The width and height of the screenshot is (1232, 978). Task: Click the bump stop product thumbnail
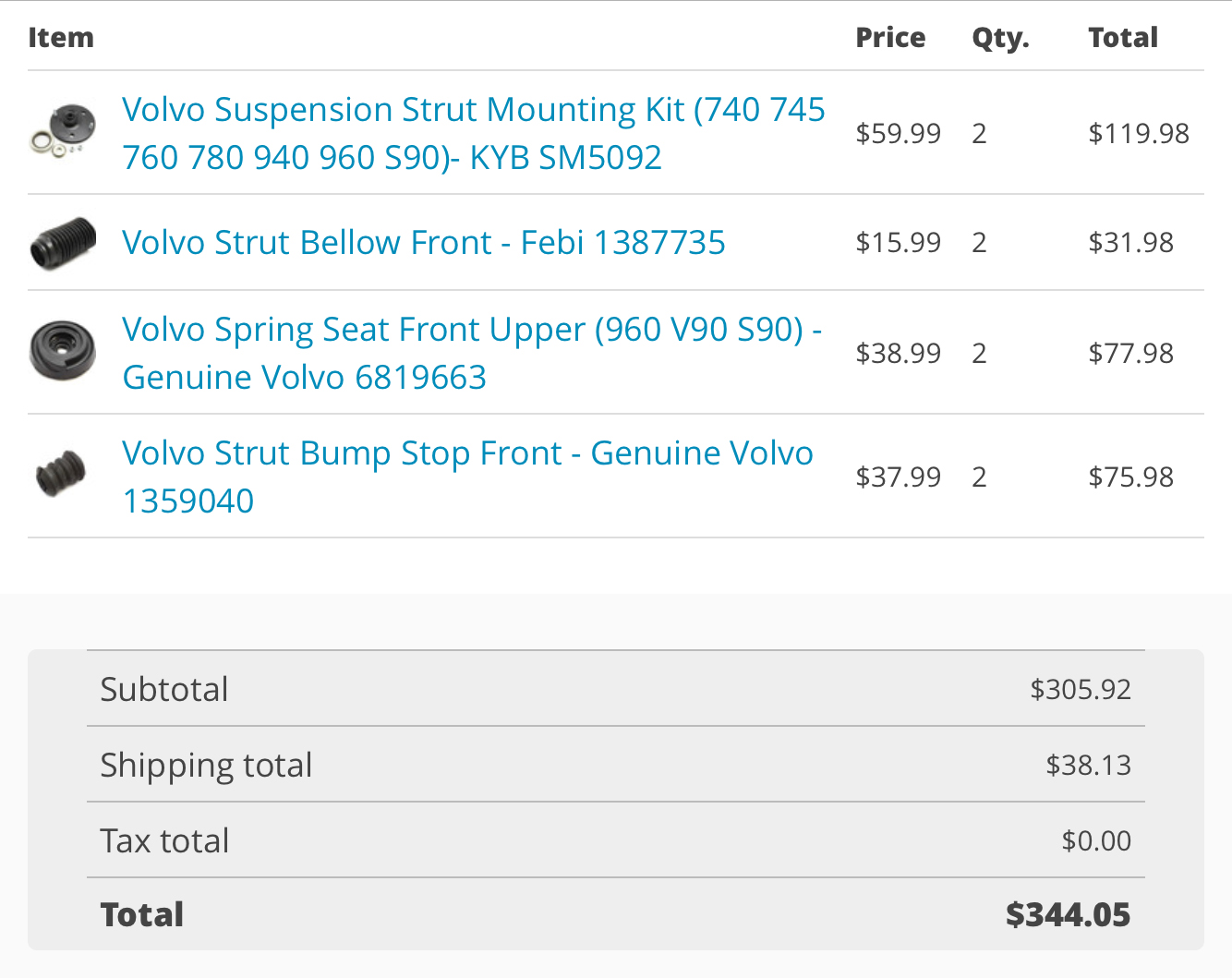pyautogui.click(x=61, y=473)
